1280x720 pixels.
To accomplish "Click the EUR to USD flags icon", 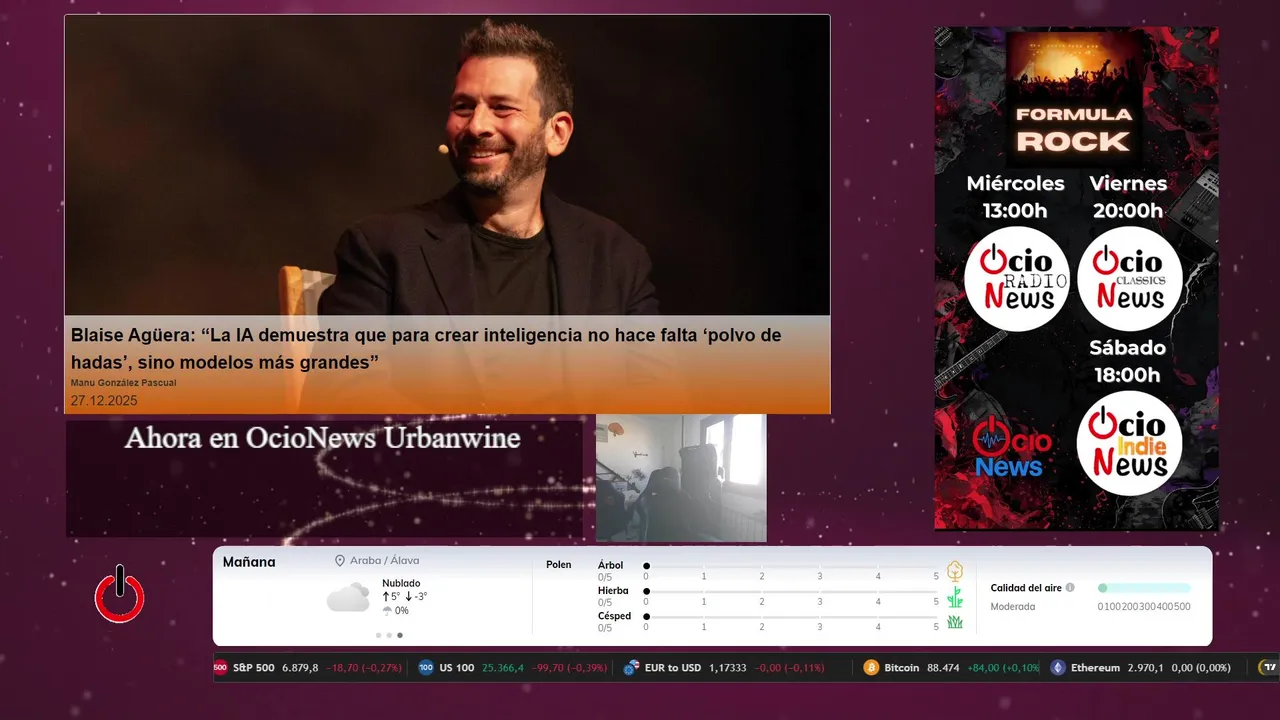I will point(631,668).
